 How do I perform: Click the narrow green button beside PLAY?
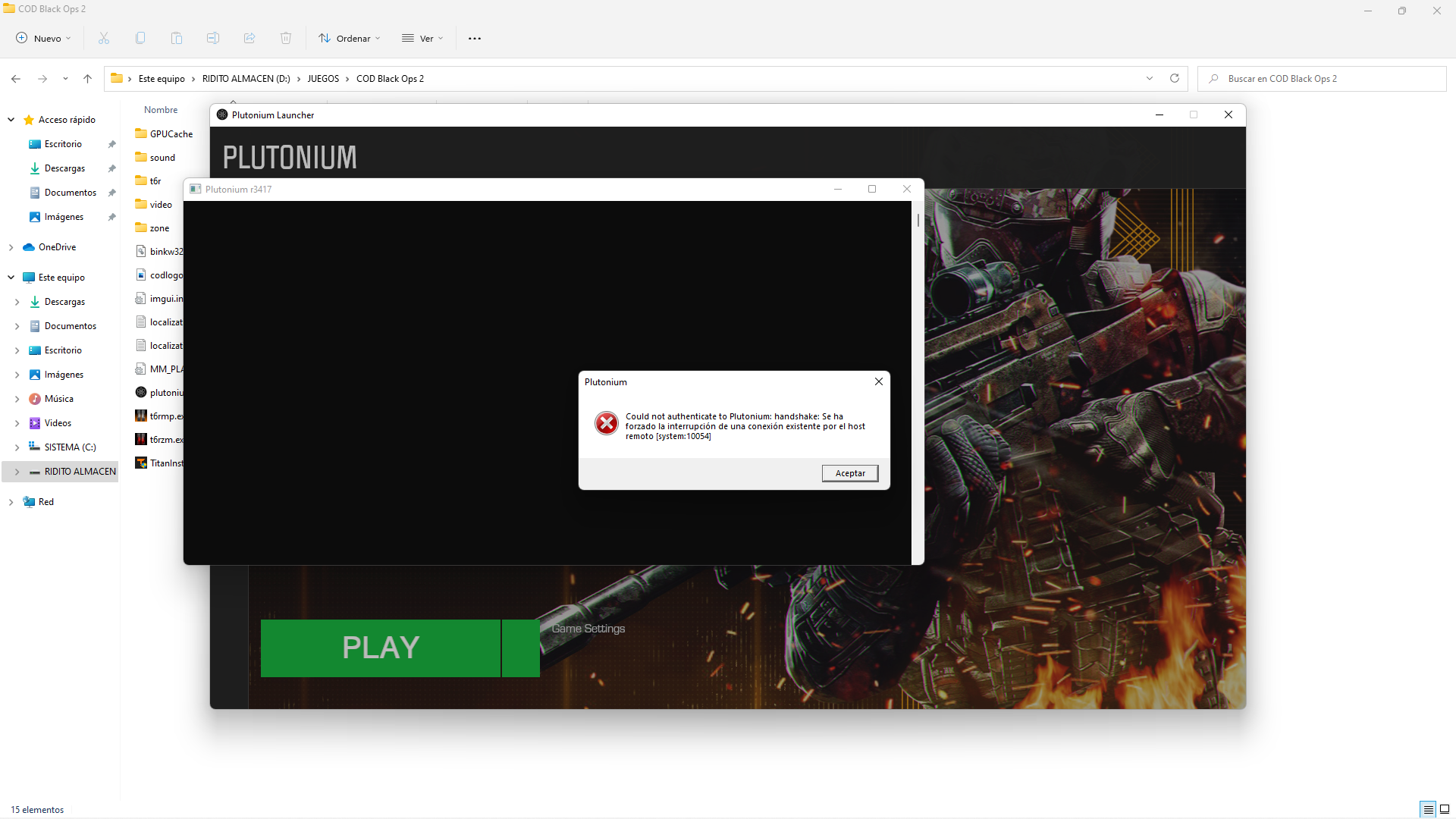tap(521, 648)
